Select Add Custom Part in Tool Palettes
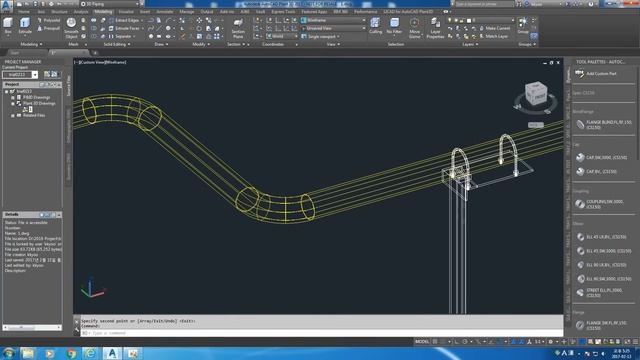 coord(597,74)
